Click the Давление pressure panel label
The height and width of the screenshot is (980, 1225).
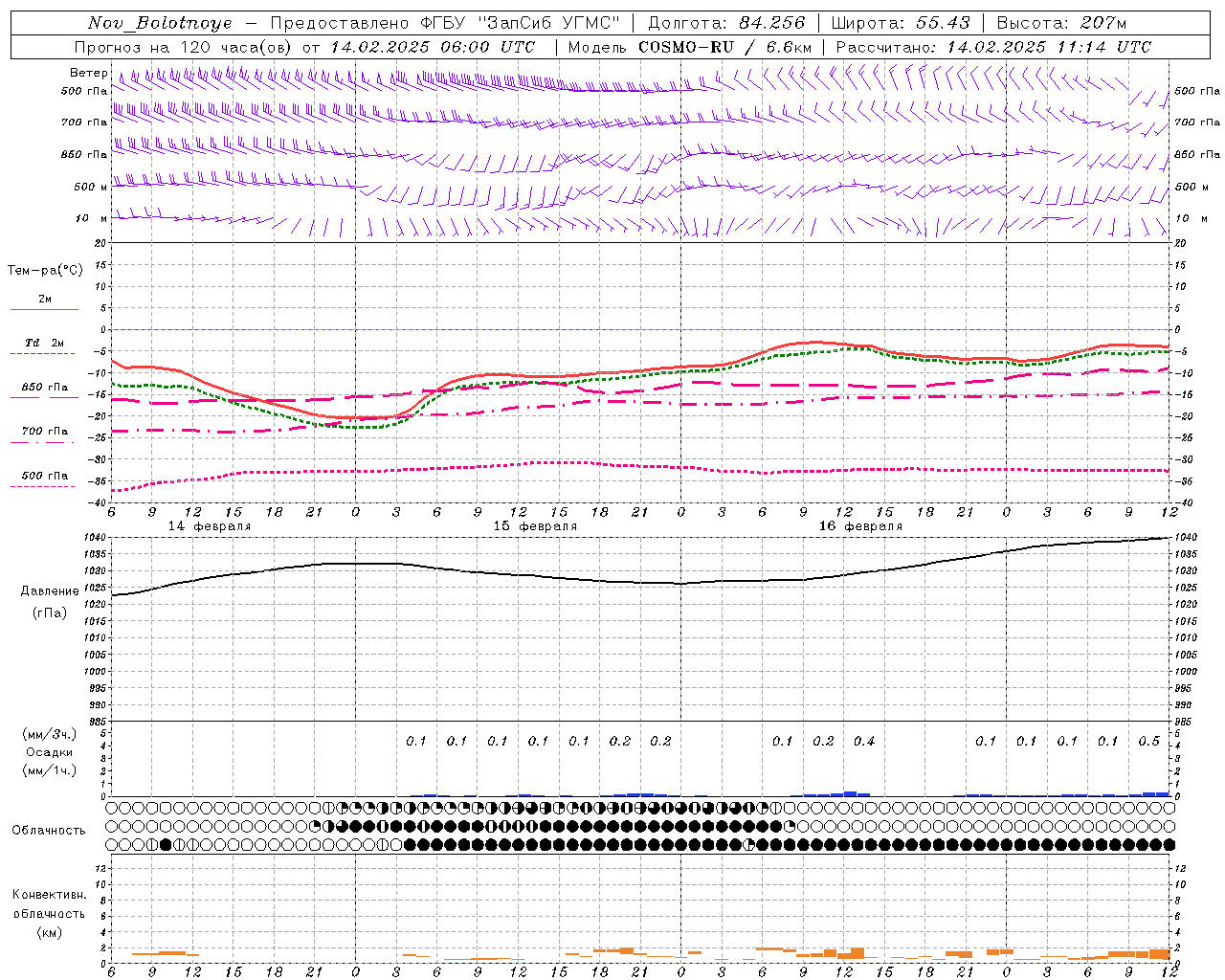(x=50, y=591)
